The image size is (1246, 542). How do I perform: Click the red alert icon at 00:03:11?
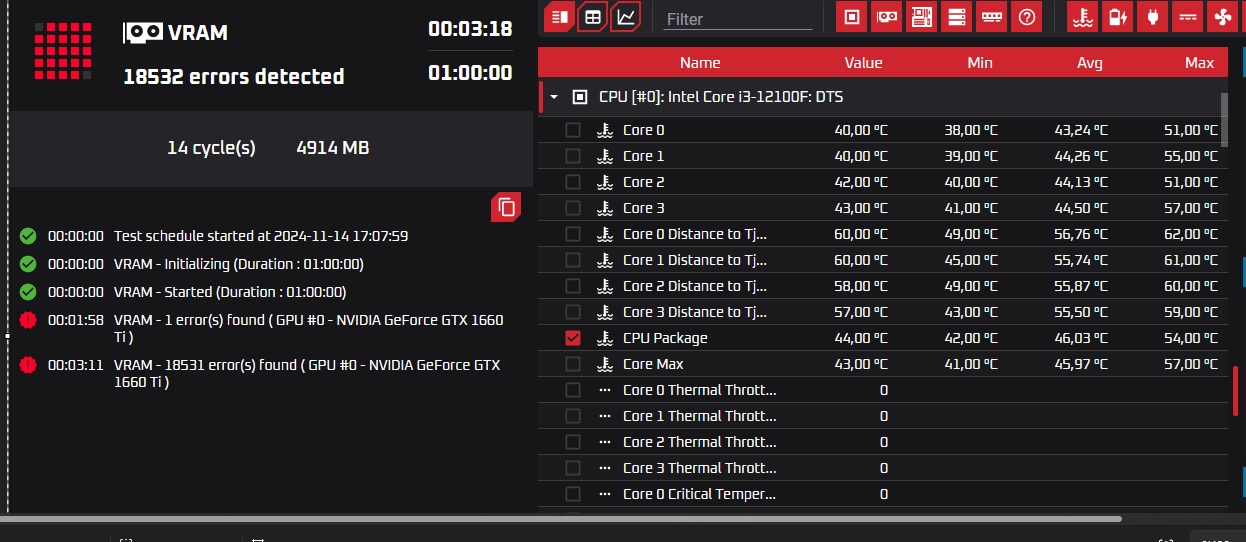(x=28, y=365)
